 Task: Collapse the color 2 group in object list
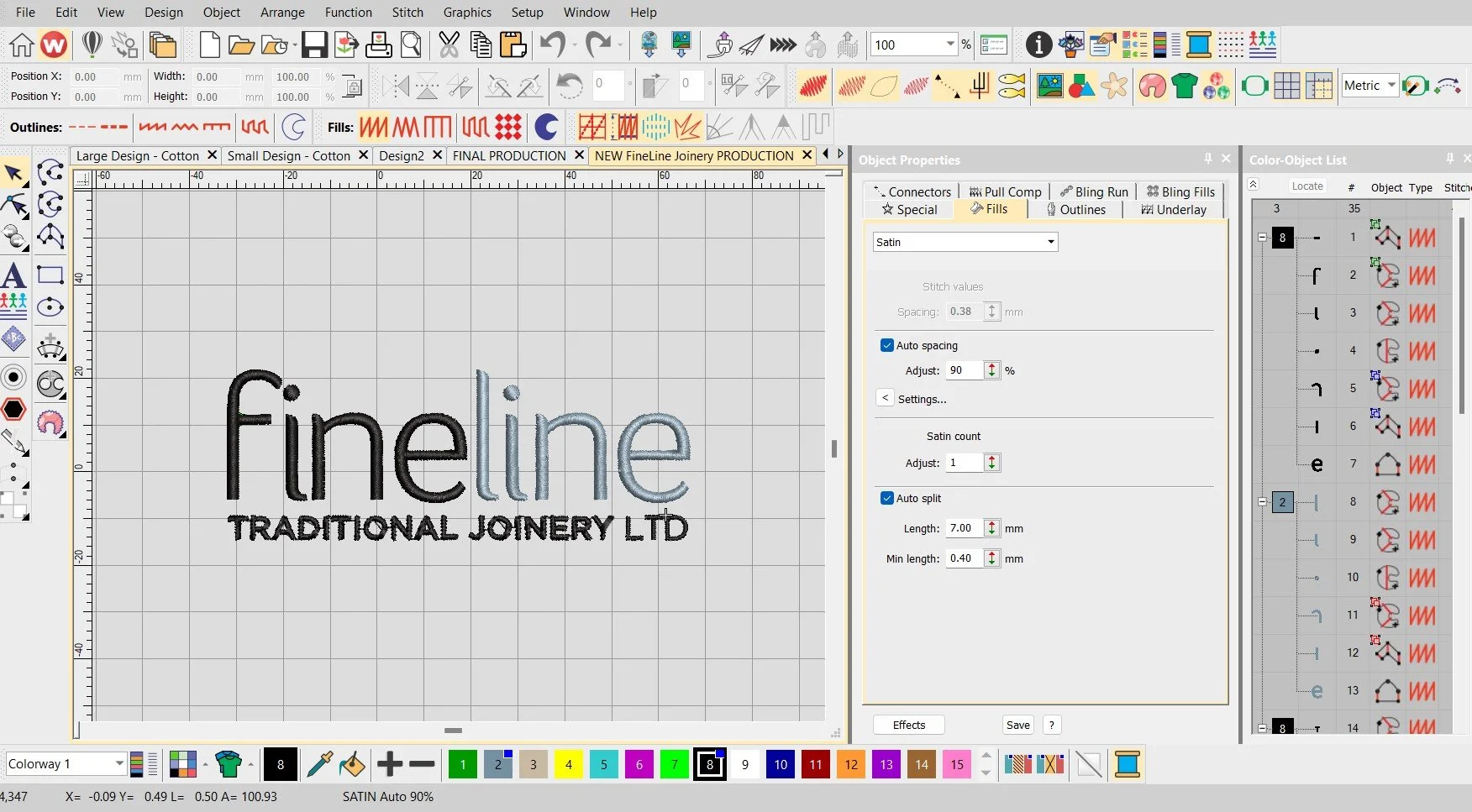click(1262, 502)
